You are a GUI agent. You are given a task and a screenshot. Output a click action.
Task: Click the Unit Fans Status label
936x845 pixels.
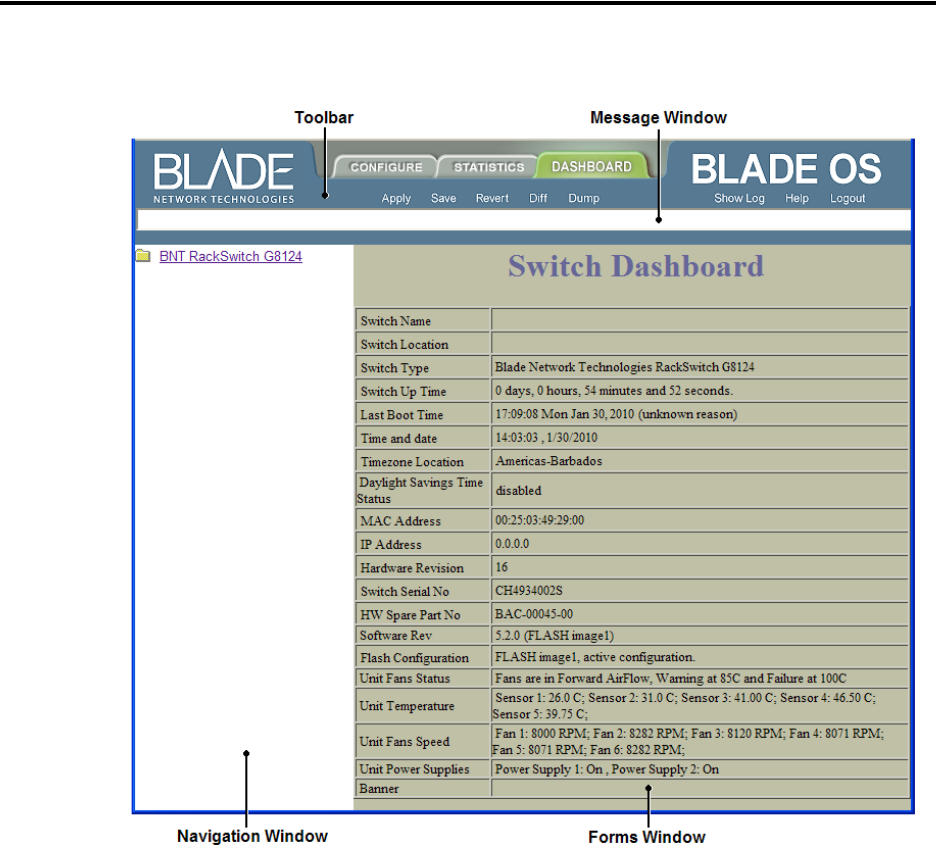pyautogui.click(x=405, y=679)
